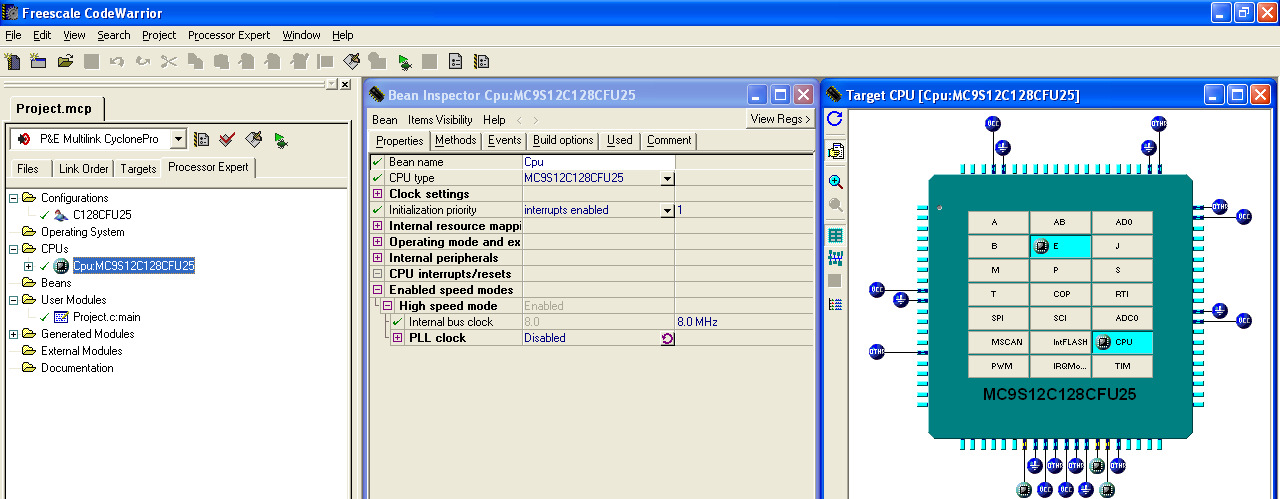Screen dimensions: 1280x499
Task: Toggle the checkmark next to Internal bus clock
Action: (397, 322)
